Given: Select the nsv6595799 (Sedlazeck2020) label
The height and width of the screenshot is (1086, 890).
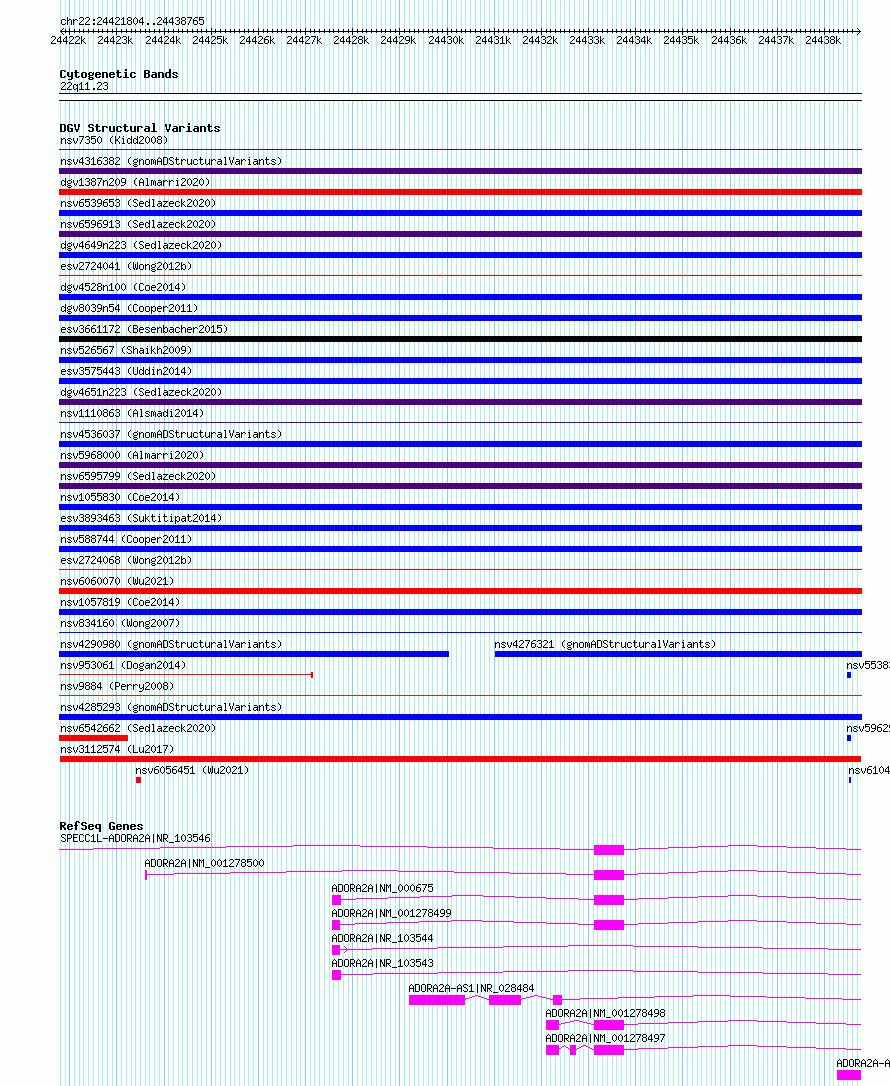Looking at the screenshot, I should tap(138, 477).
